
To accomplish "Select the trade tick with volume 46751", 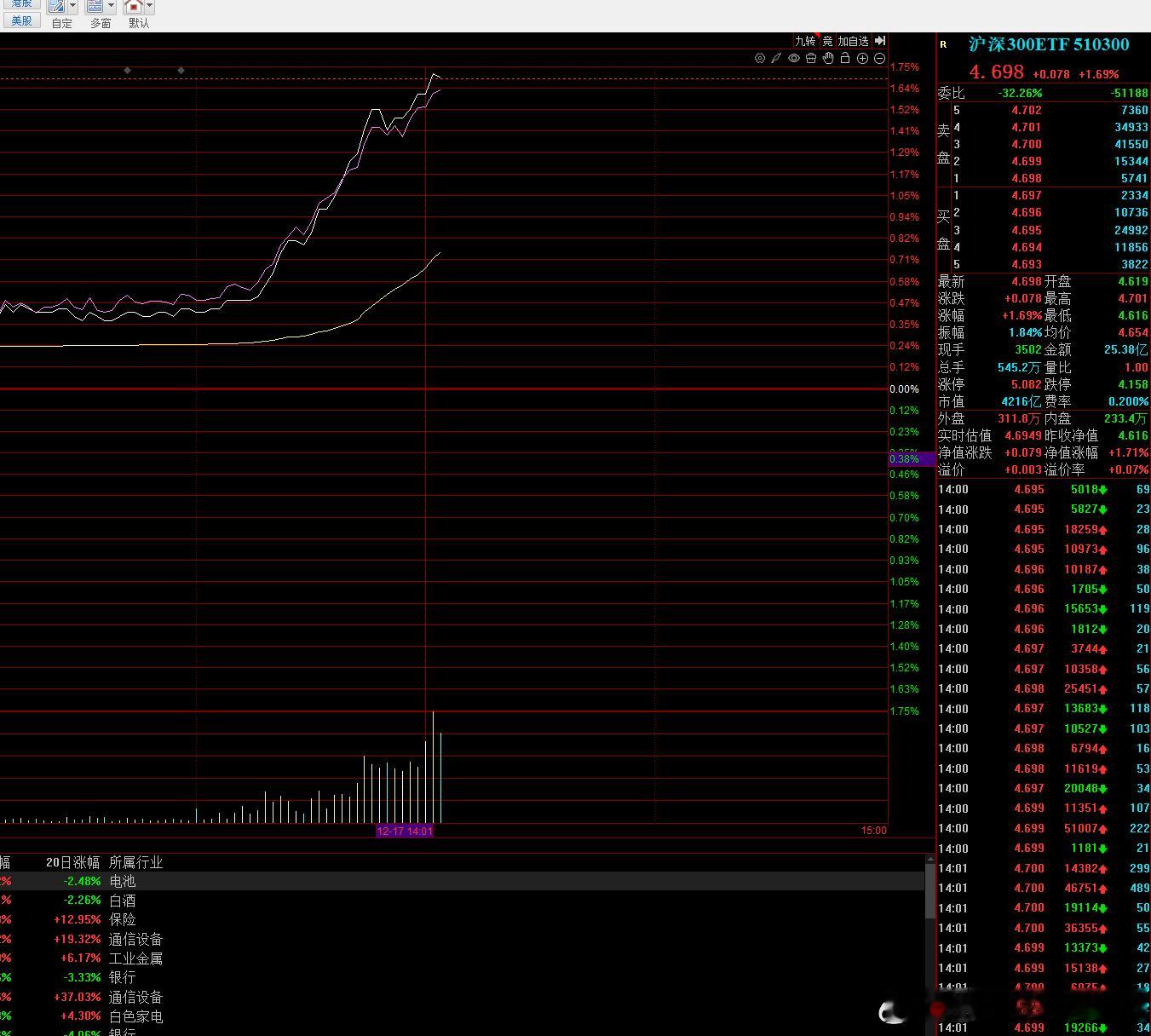I will coord(1085,888).
